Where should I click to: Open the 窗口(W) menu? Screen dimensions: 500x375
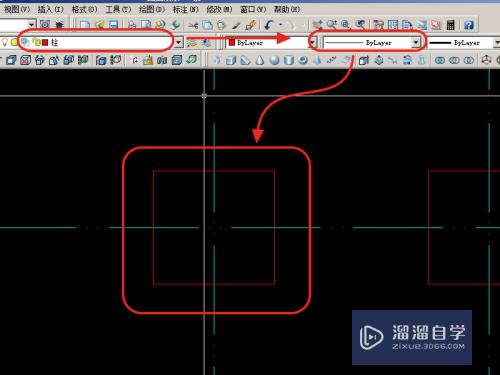pyautogui.click(x=253, y=9)
